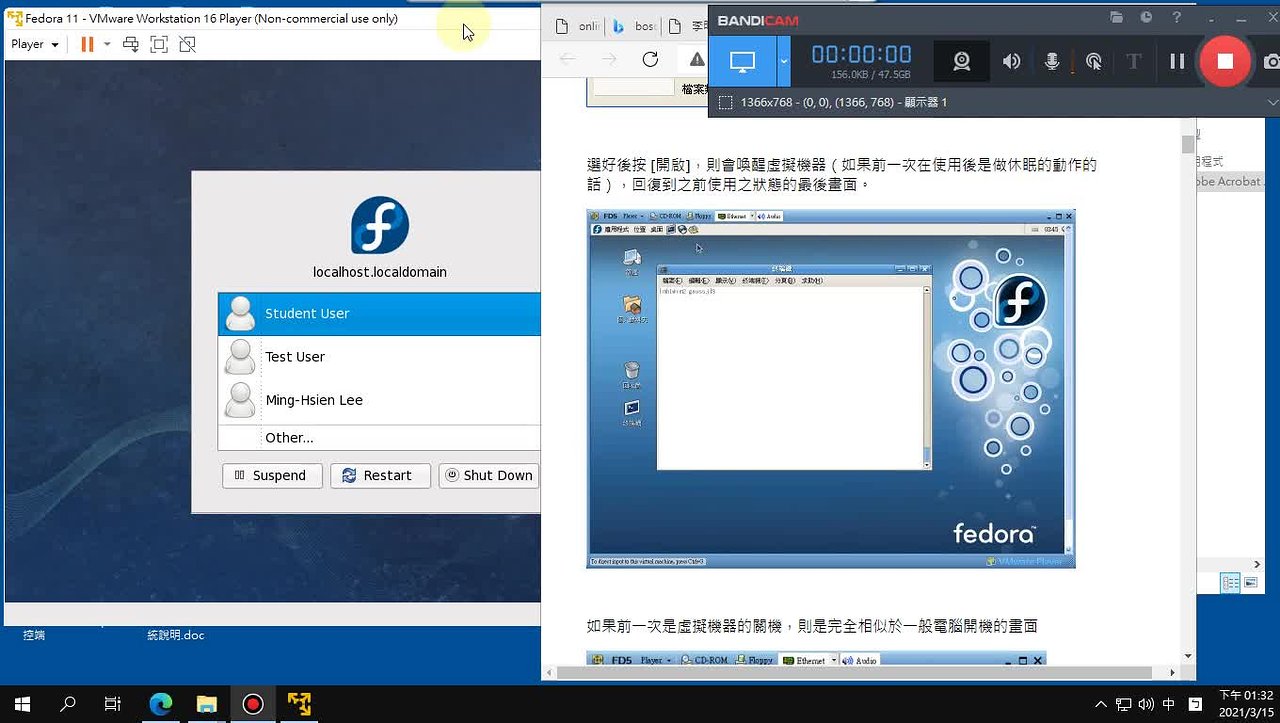The image size is (1280, 723).
Task: Switch to the 'onlir' browser tab
Action: (577, 26)
